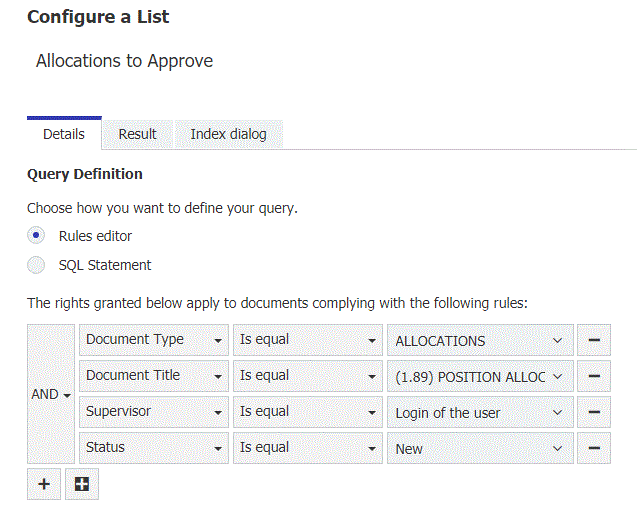This screenshot has height=506, width=637.
Task: Expand the ALLOCATIONS value dropdown
Action: (x=479, y=340)
